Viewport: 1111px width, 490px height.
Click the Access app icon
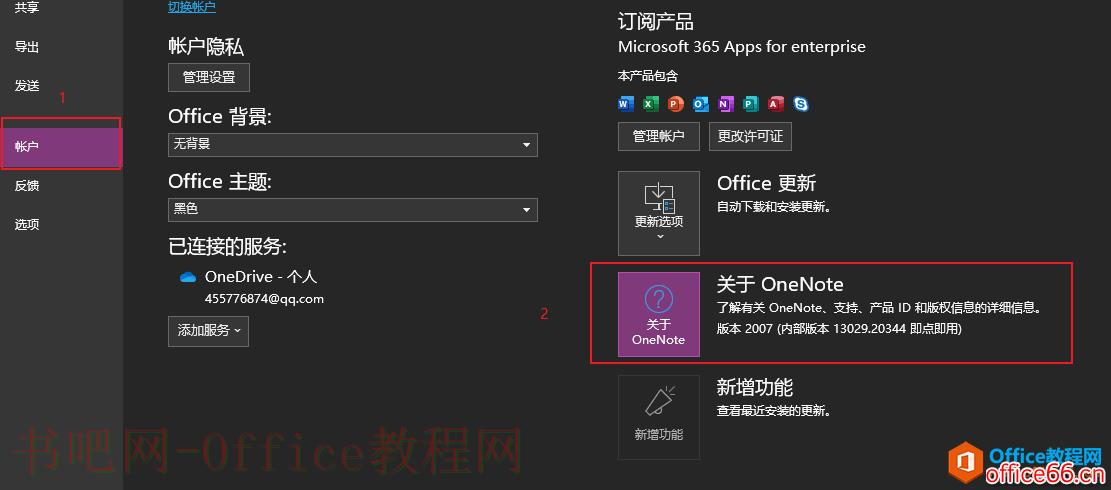point(776,104)
